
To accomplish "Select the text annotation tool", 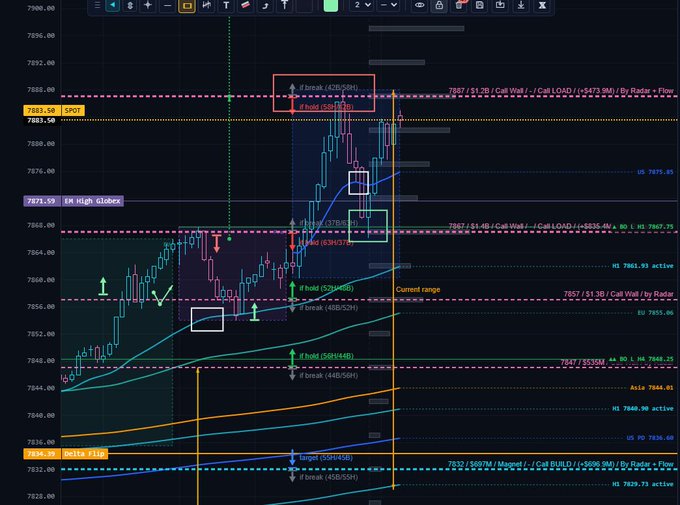I will (x=226, y=6).
